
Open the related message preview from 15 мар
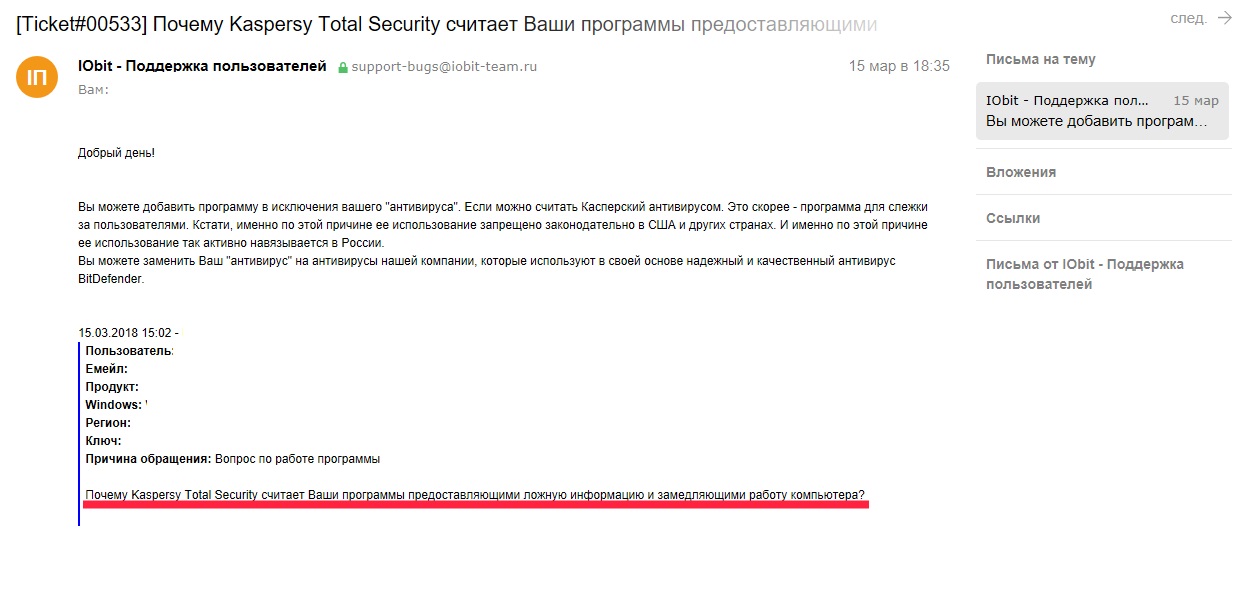(1103, 111)
